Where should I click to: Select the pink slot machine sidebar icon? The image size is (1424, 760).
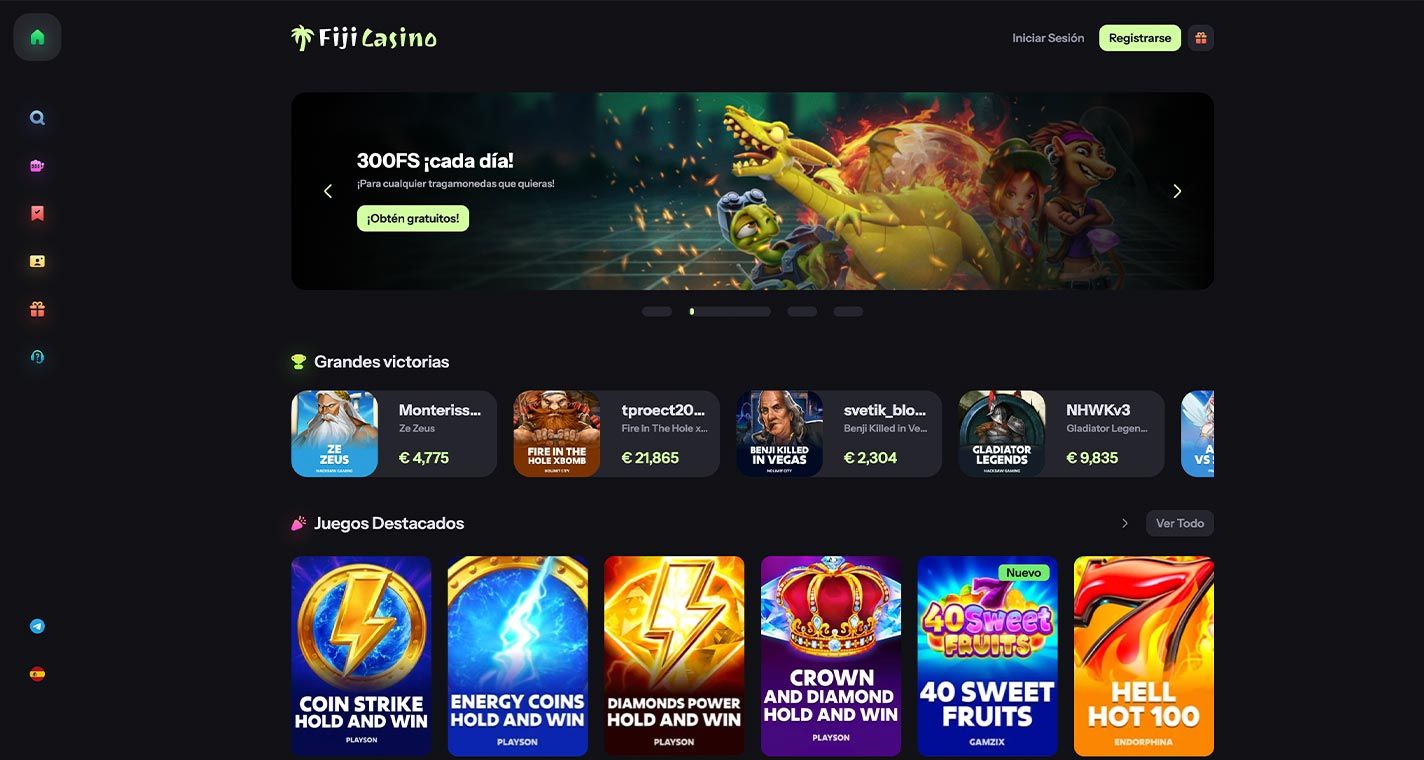37,166
